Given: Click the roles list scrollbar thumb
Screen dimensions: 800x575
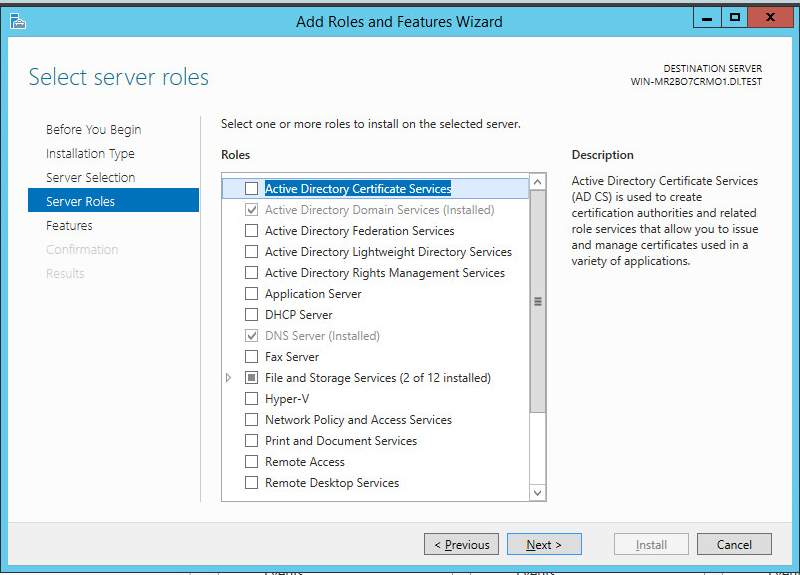Looking at the screenshot, I should point(537,300).
